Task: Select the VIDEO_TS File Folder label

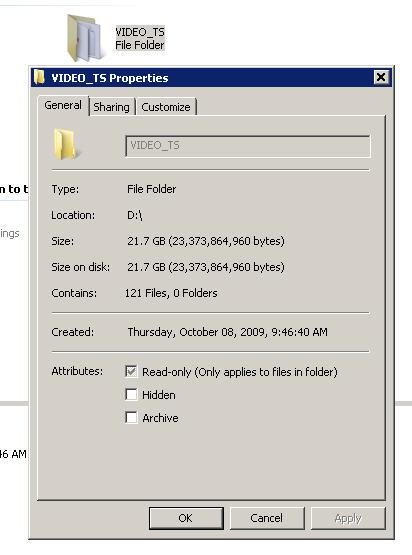Action: click(x=140, y=39)
